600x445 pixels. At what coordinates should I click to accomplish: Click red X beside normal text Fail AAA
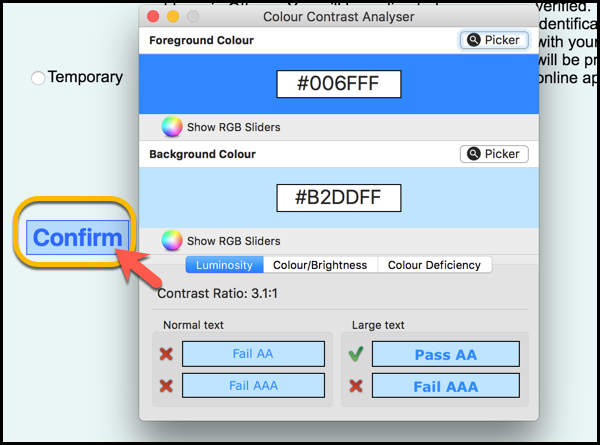[166, 385]
